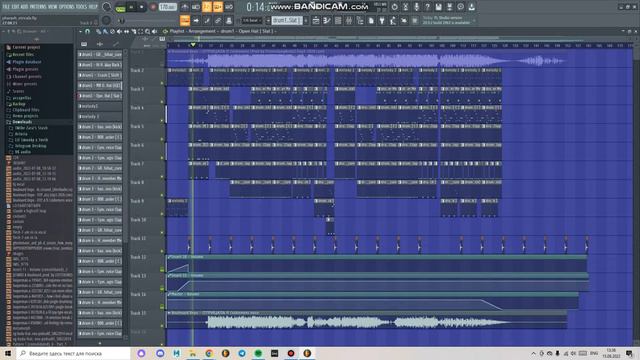Click the scissors audio editor icon

click(405, 7)
